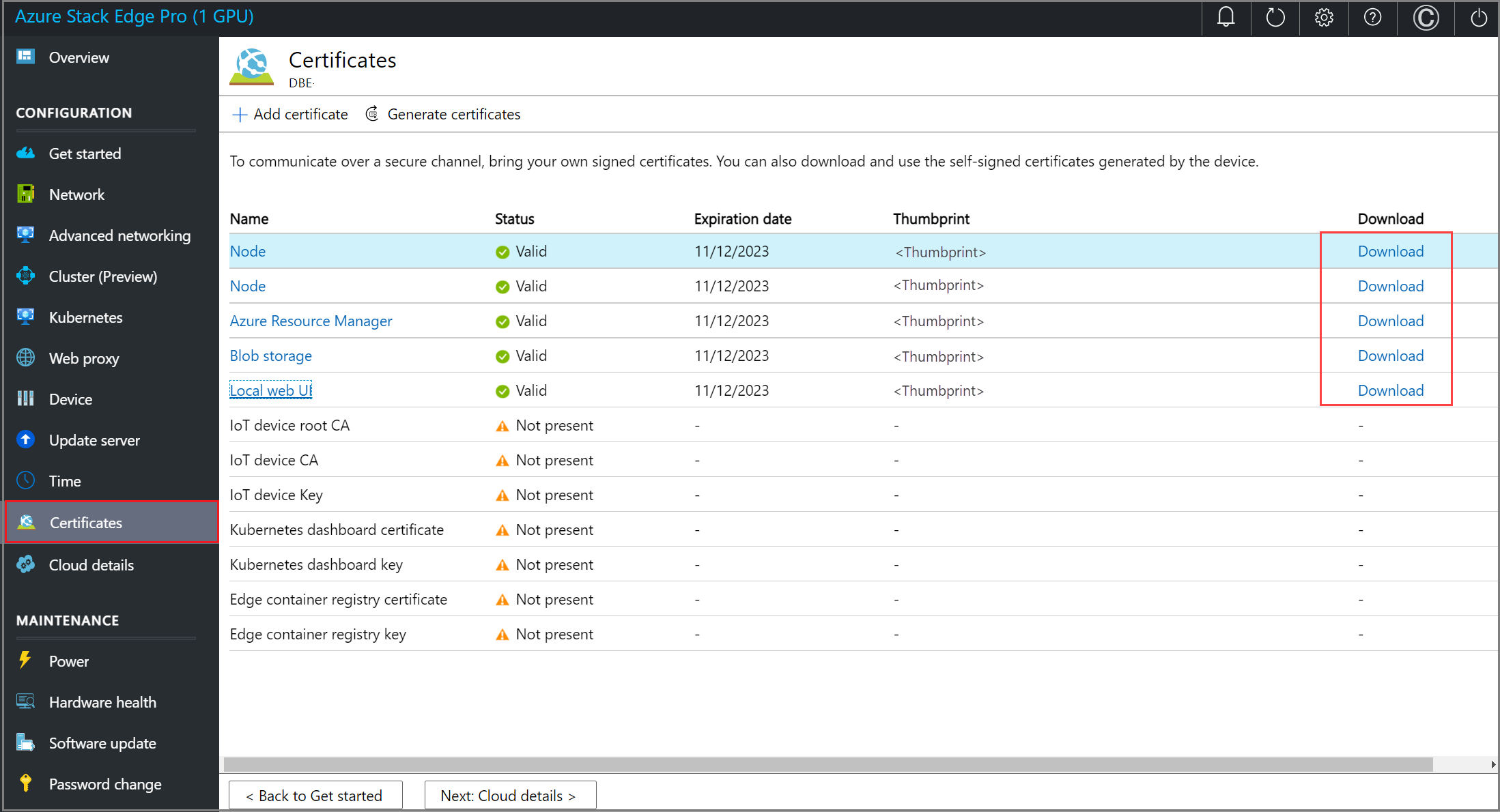Click the Certificates sidebar icon
The width and height of the screenshot is (1500, 812).
(27, 522)
